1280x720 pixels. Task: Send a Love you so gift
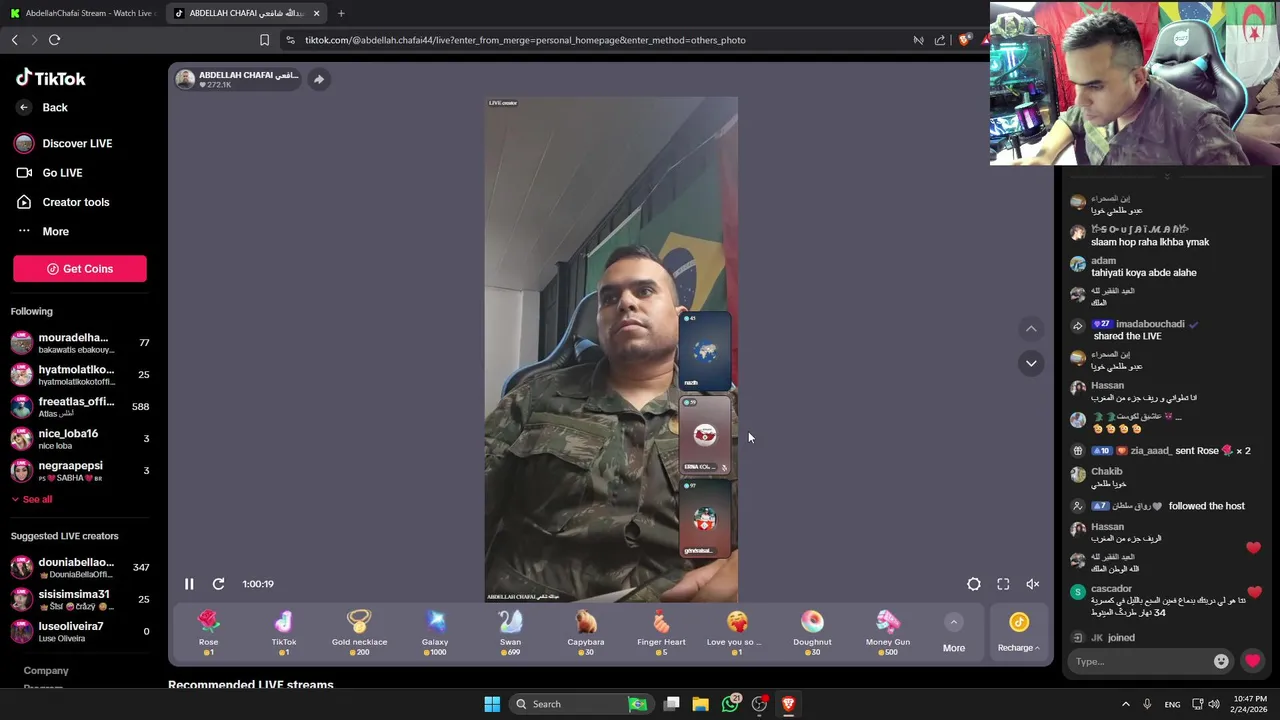[x=737, y=633]
